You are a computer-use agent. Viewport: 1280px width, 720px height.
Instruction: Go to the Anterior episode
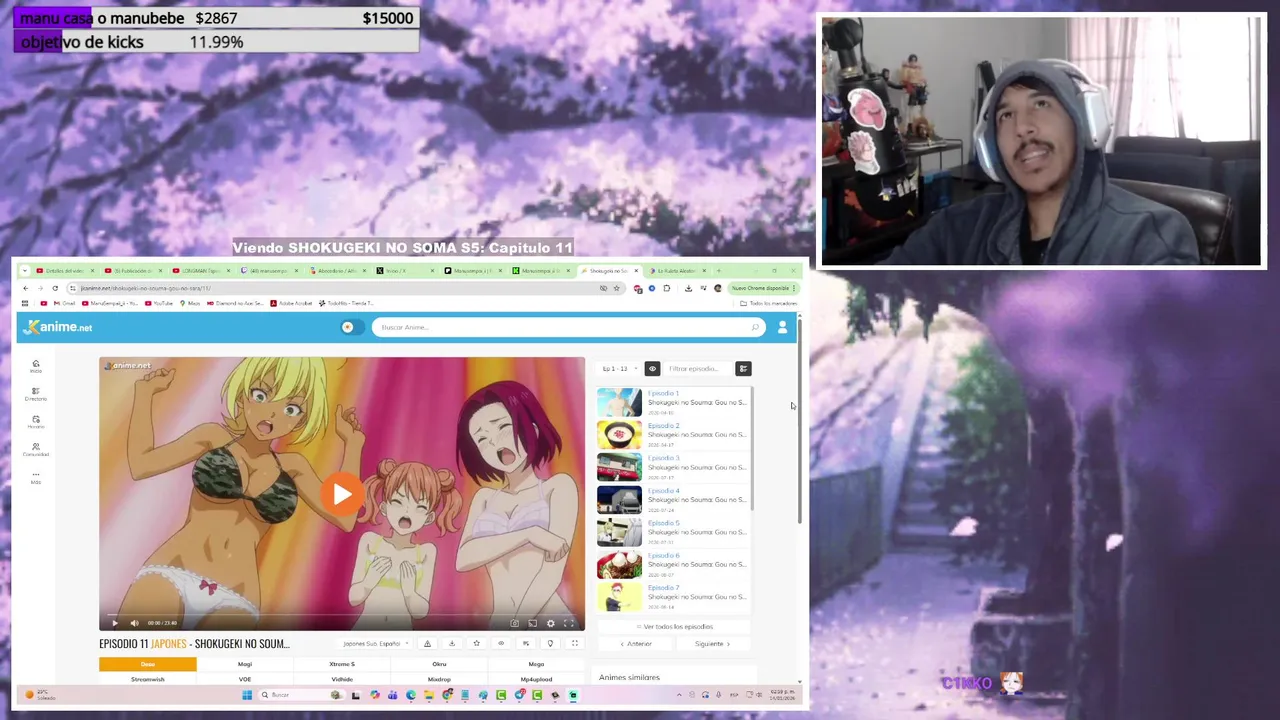point(636,644)
